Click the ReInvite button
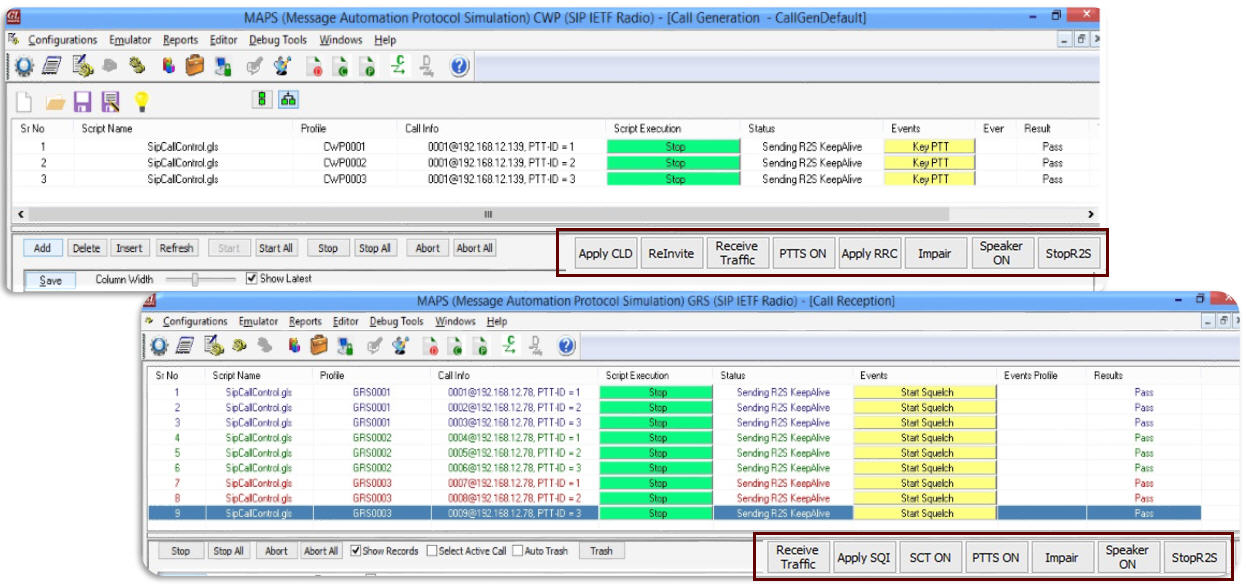This screenshot has width=1246, height=588. click(671, 254)
